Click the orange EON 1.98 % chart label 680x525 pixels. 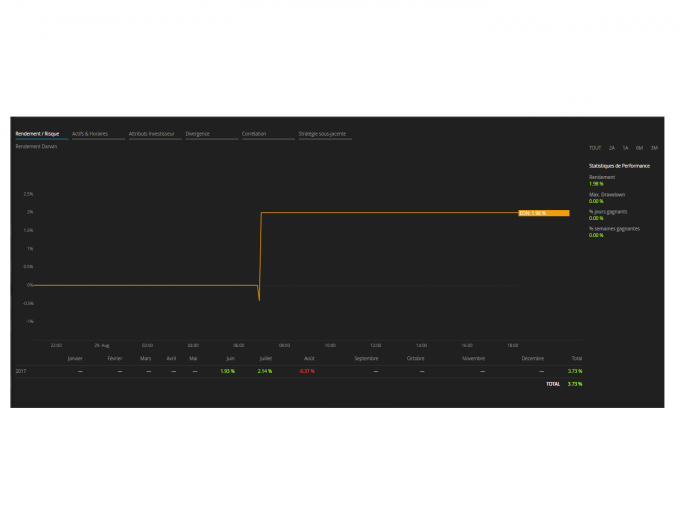pos(544,213)
